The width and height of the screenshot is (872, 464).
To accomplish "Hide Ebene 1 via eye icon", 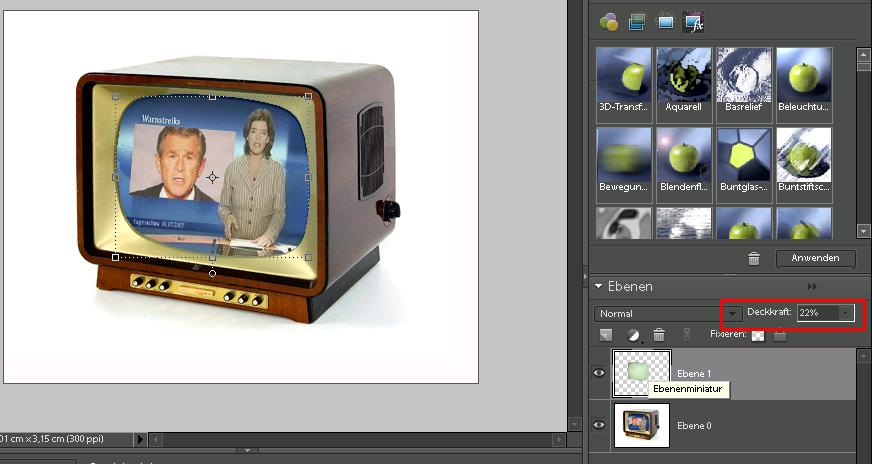I will [x=599, y=373].
